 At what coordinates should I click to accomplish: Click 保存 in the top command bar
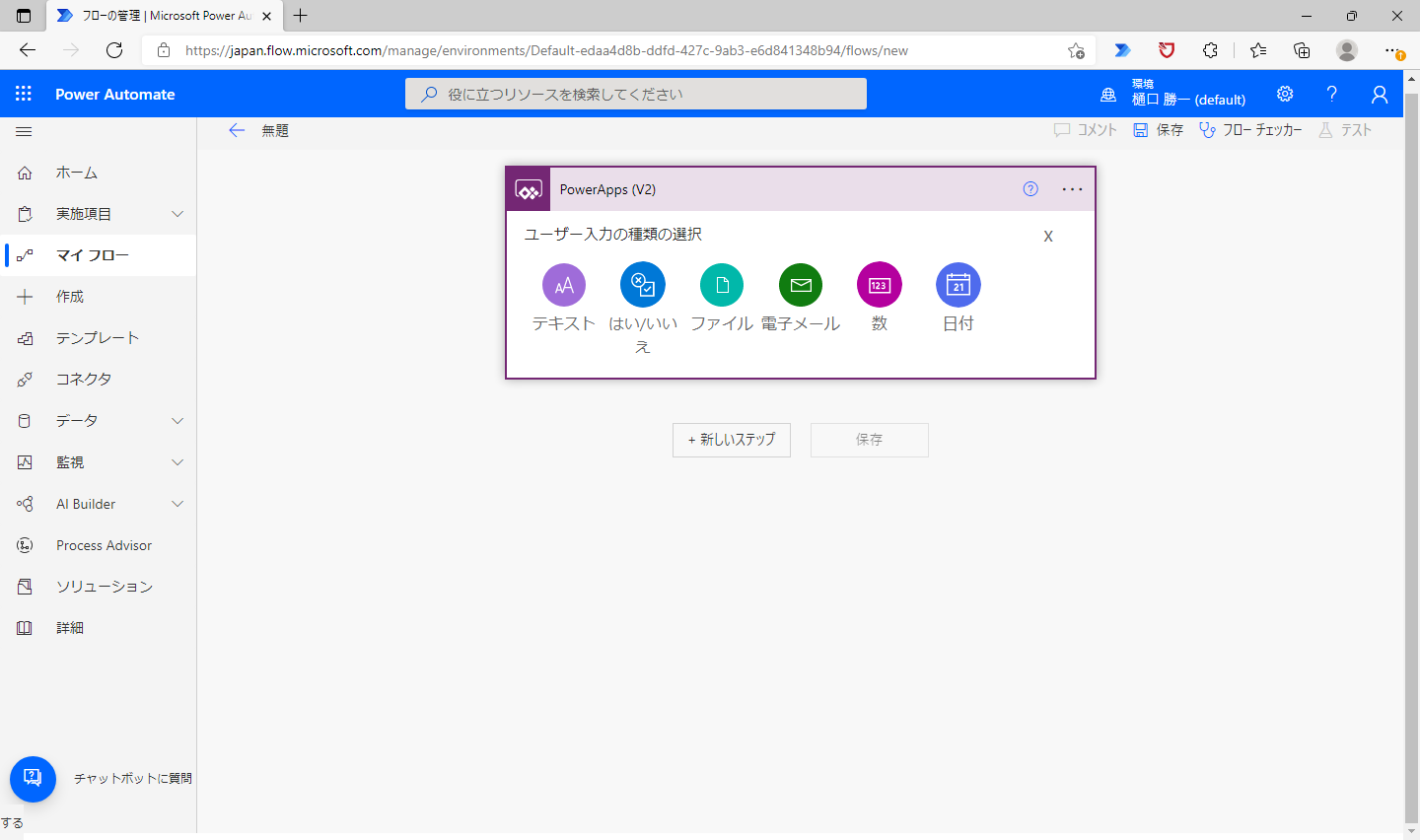pyautogui.click(x=1159, y=130)
